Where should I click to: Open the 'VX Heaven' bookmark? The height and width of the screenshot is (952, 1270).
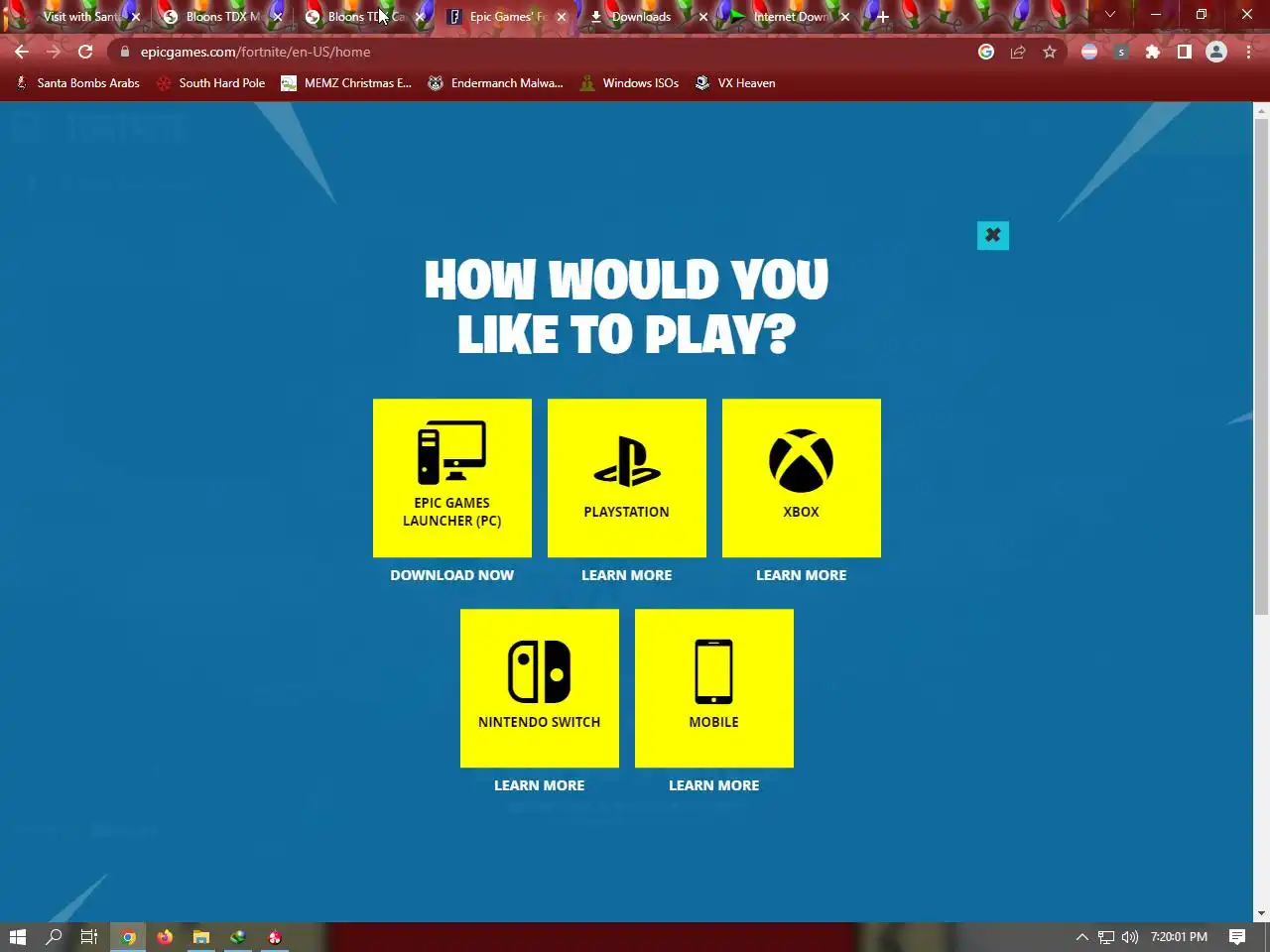point(735,83)
